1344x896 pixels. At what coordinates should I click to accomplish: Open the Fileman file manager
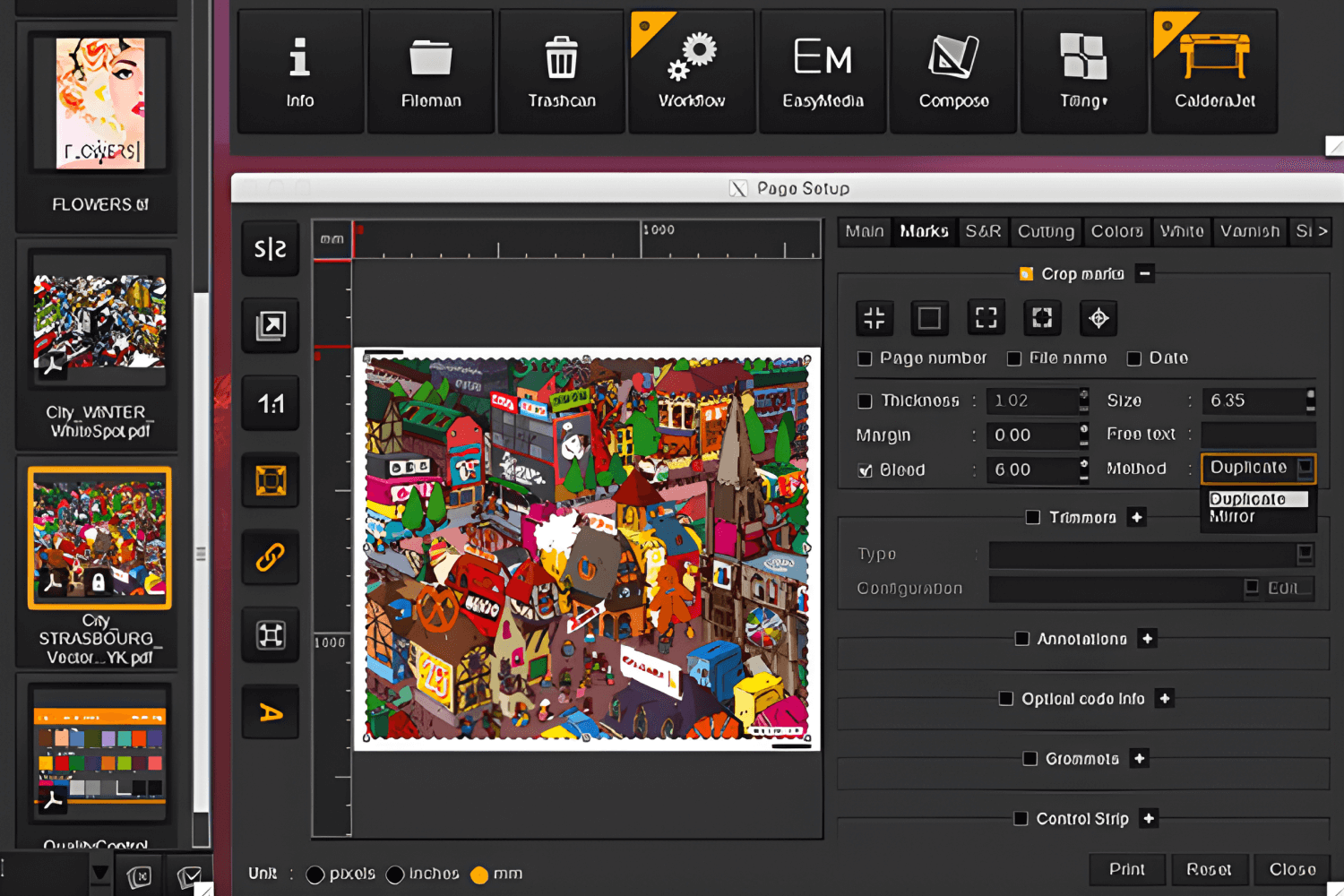tap(431, 72)
